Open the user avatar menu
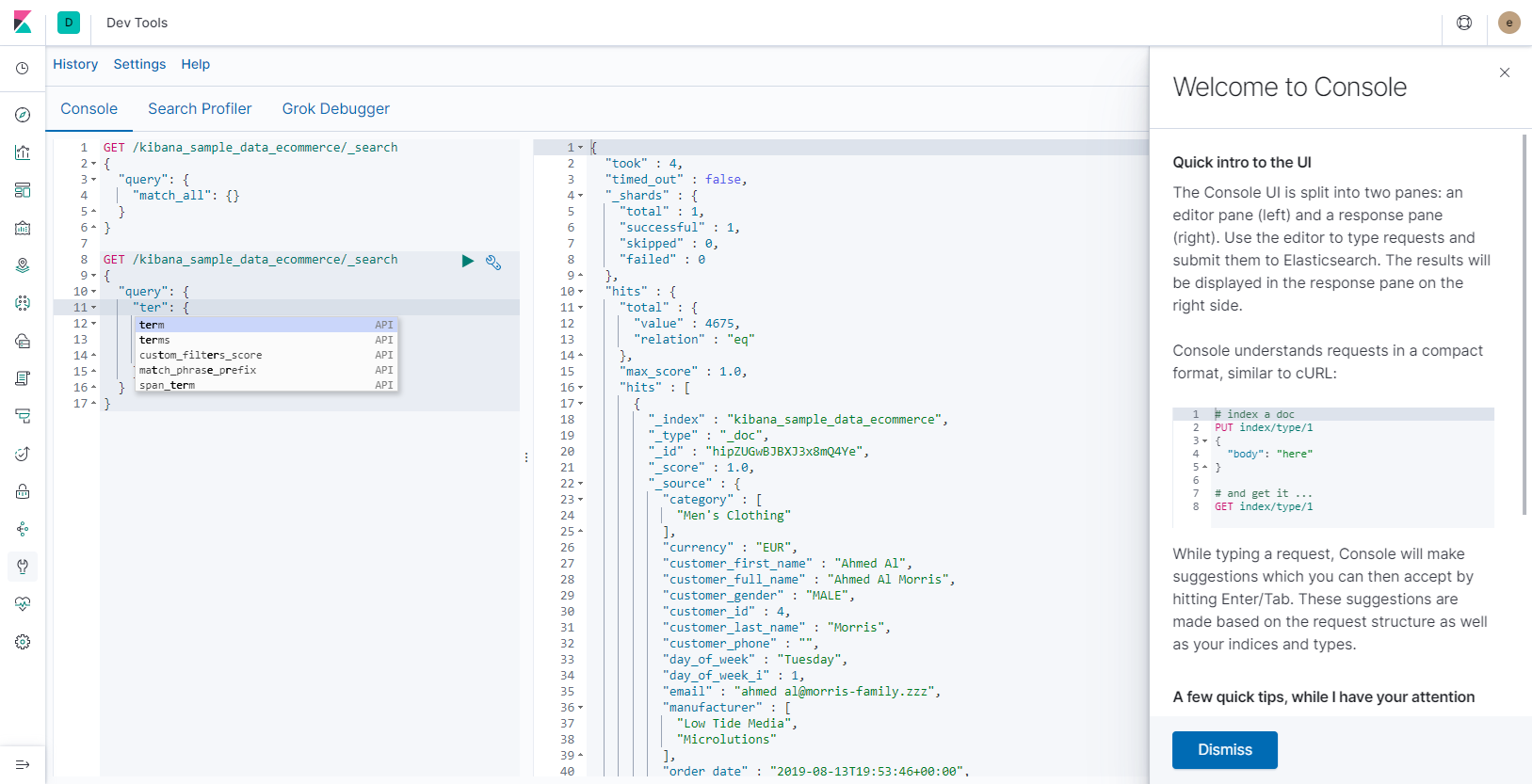 (1509, 23)
